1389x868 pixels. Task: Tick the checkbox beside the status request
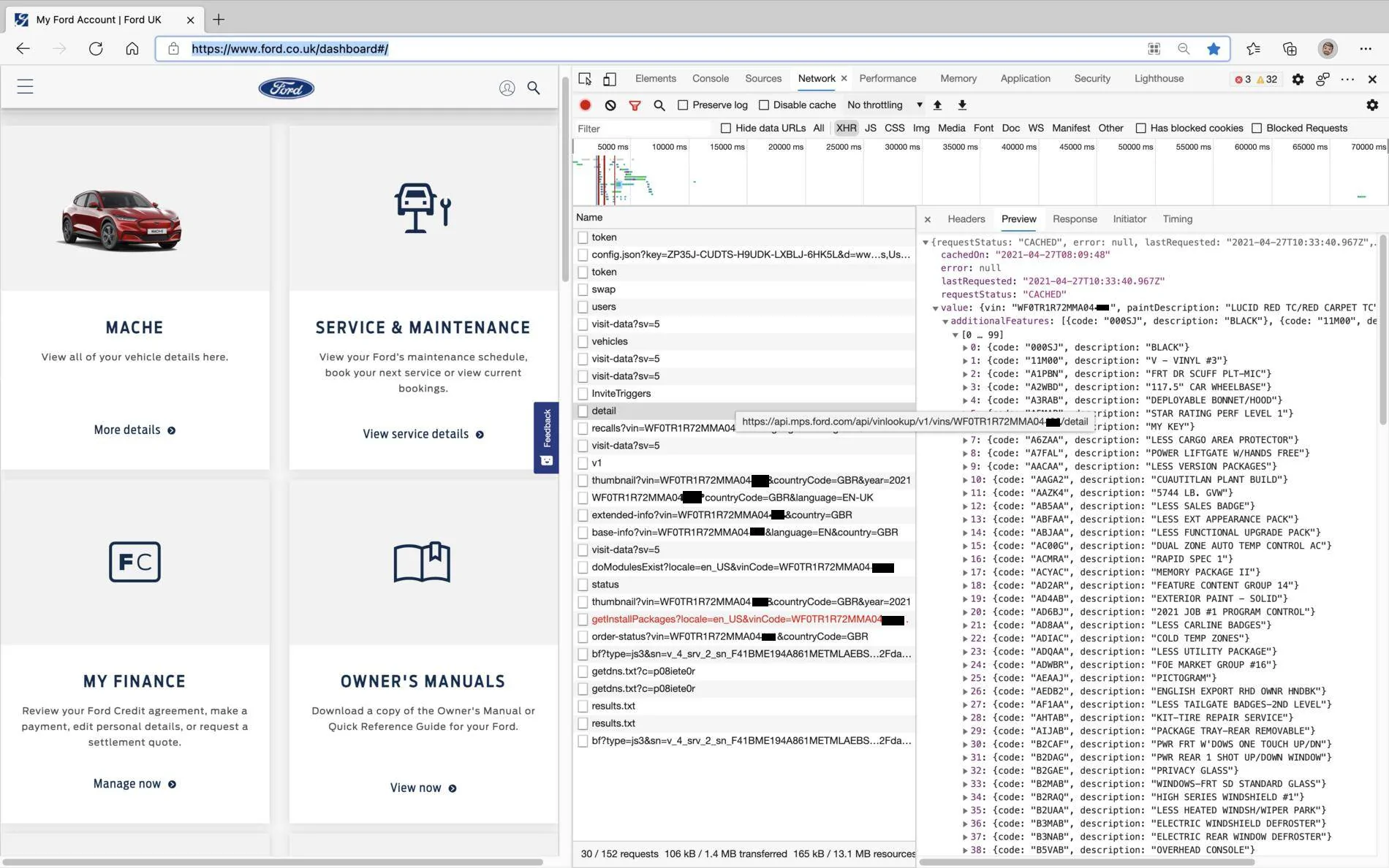coord(583,585)
